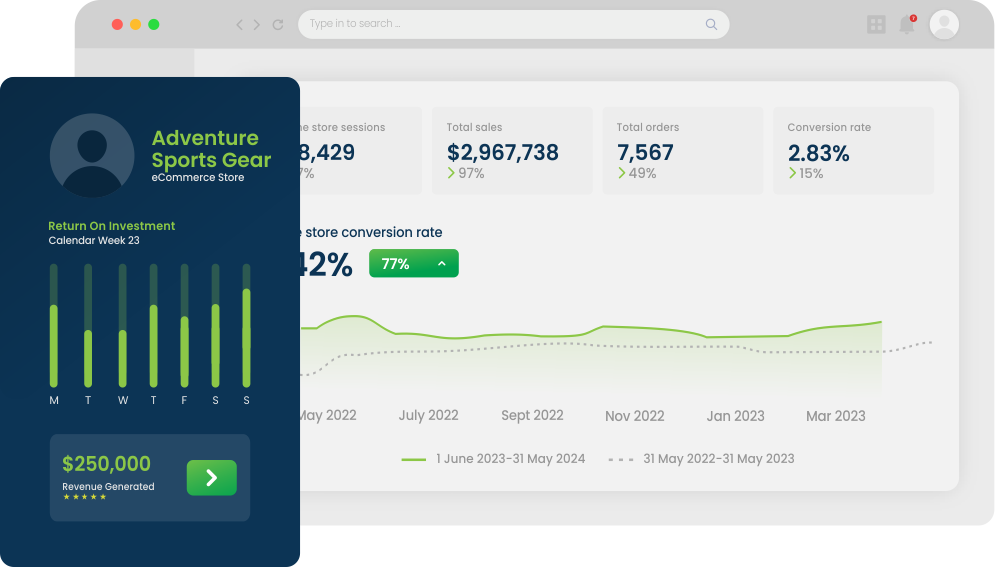Click Monday's ROI bar
Viewport: 1000px width, 567px height.
[x=54, y=345]
